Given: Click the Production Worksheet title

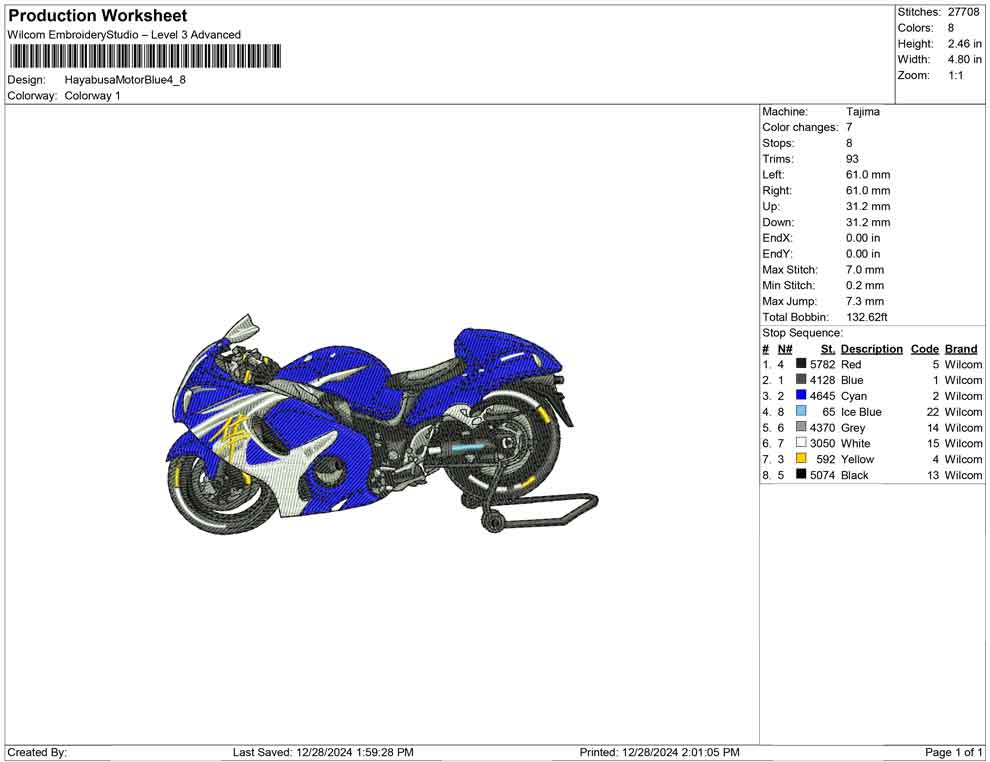Looking at the screenshot, I should coord(97,16).
